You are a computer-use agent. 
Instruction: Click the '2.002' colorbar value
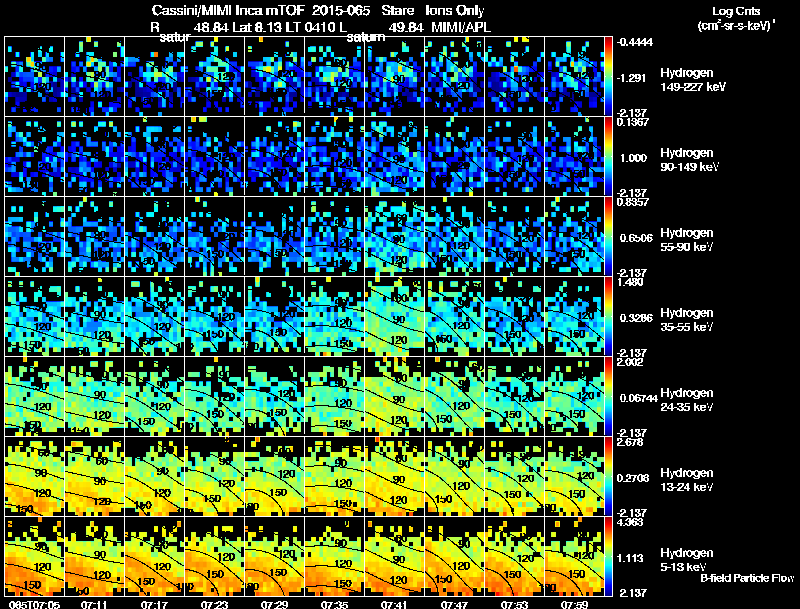(630, 362)
